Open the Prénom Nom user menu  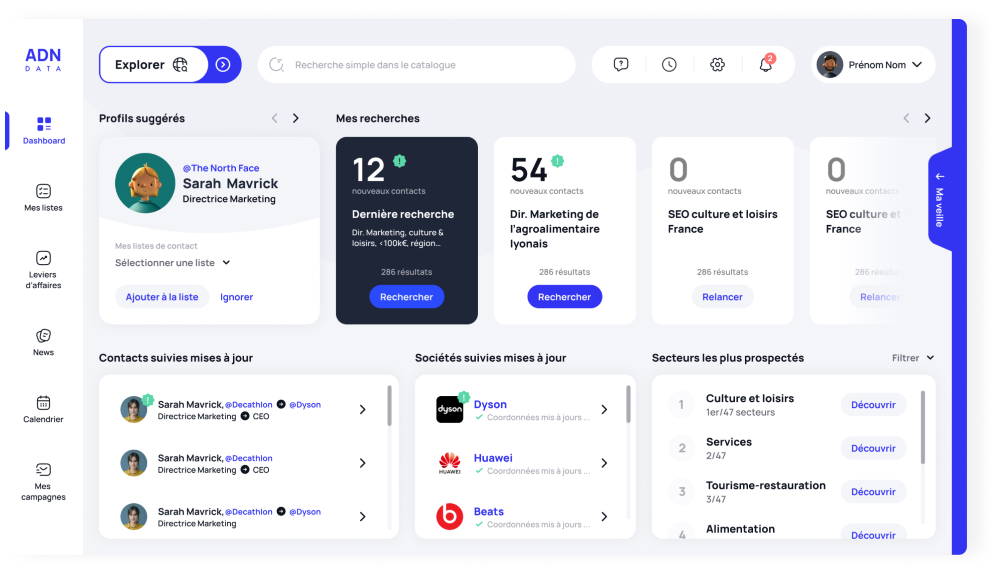click(x=873, y=65)
